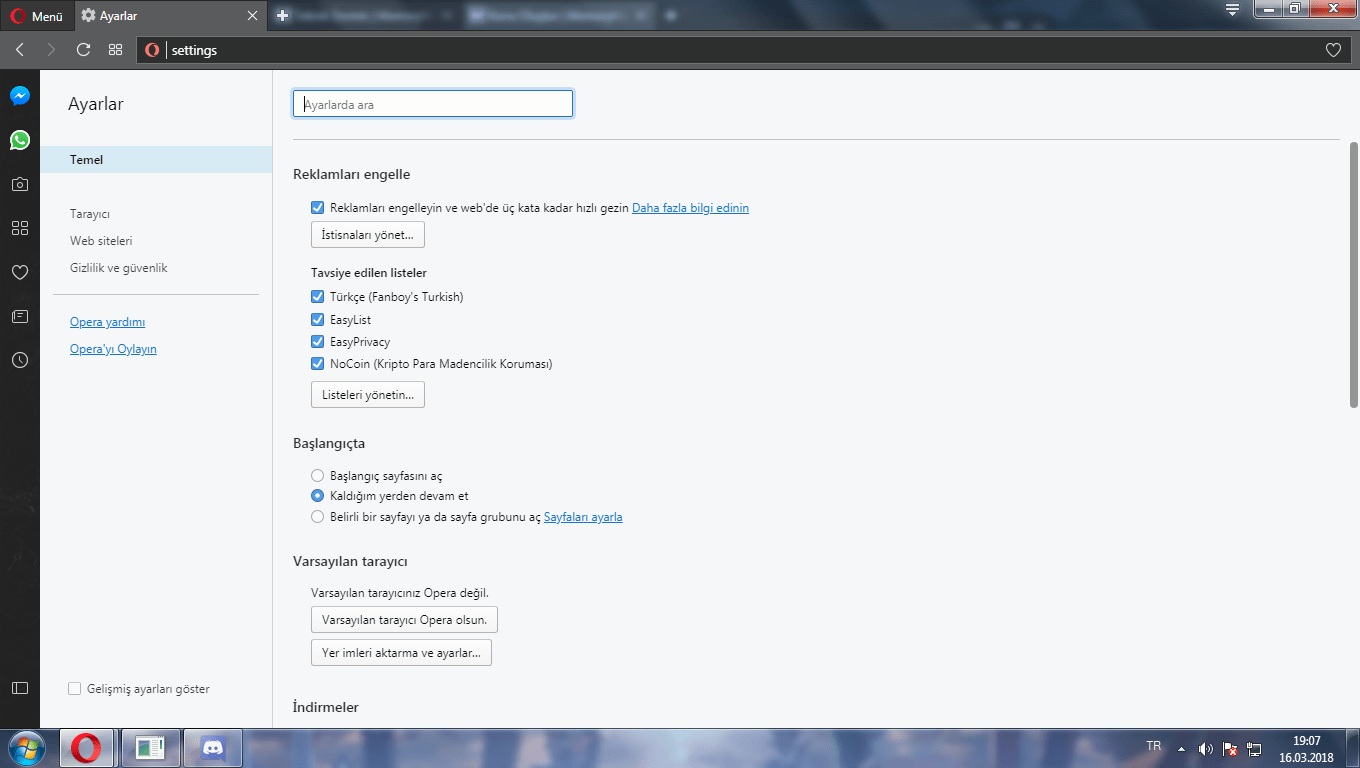Open Messenger in the Opera sidebar
This screenshot has height=768, width=1360.
(x=20, y=96)
